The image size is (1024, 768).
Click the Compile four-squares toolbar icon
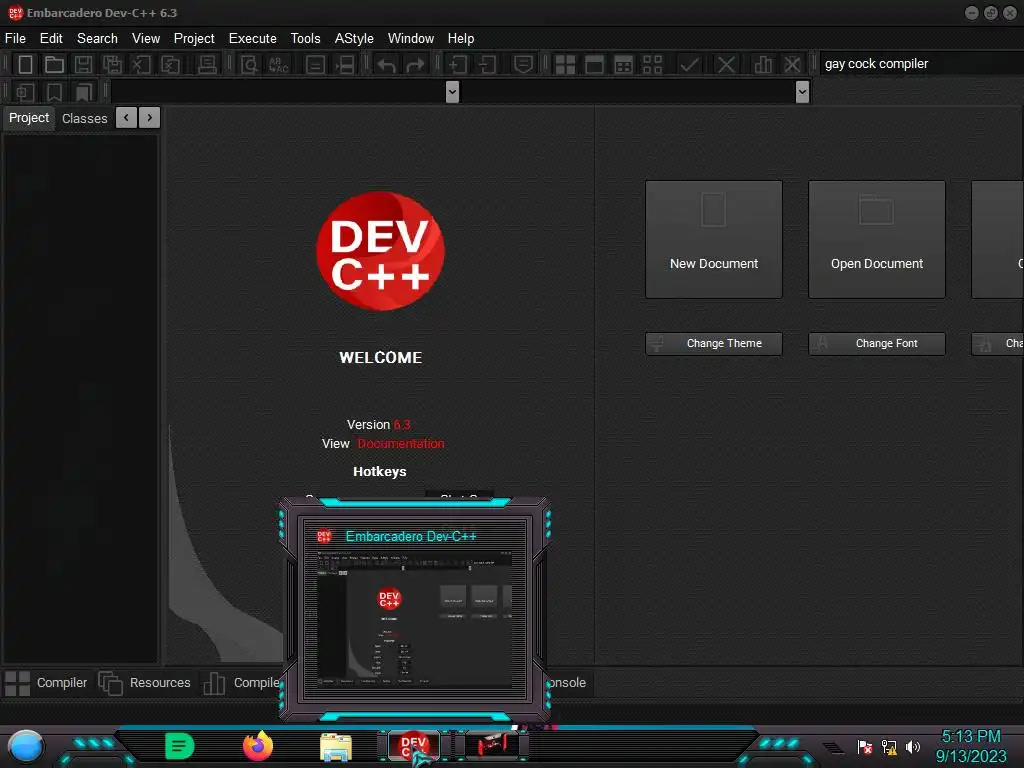pos(565,64)
